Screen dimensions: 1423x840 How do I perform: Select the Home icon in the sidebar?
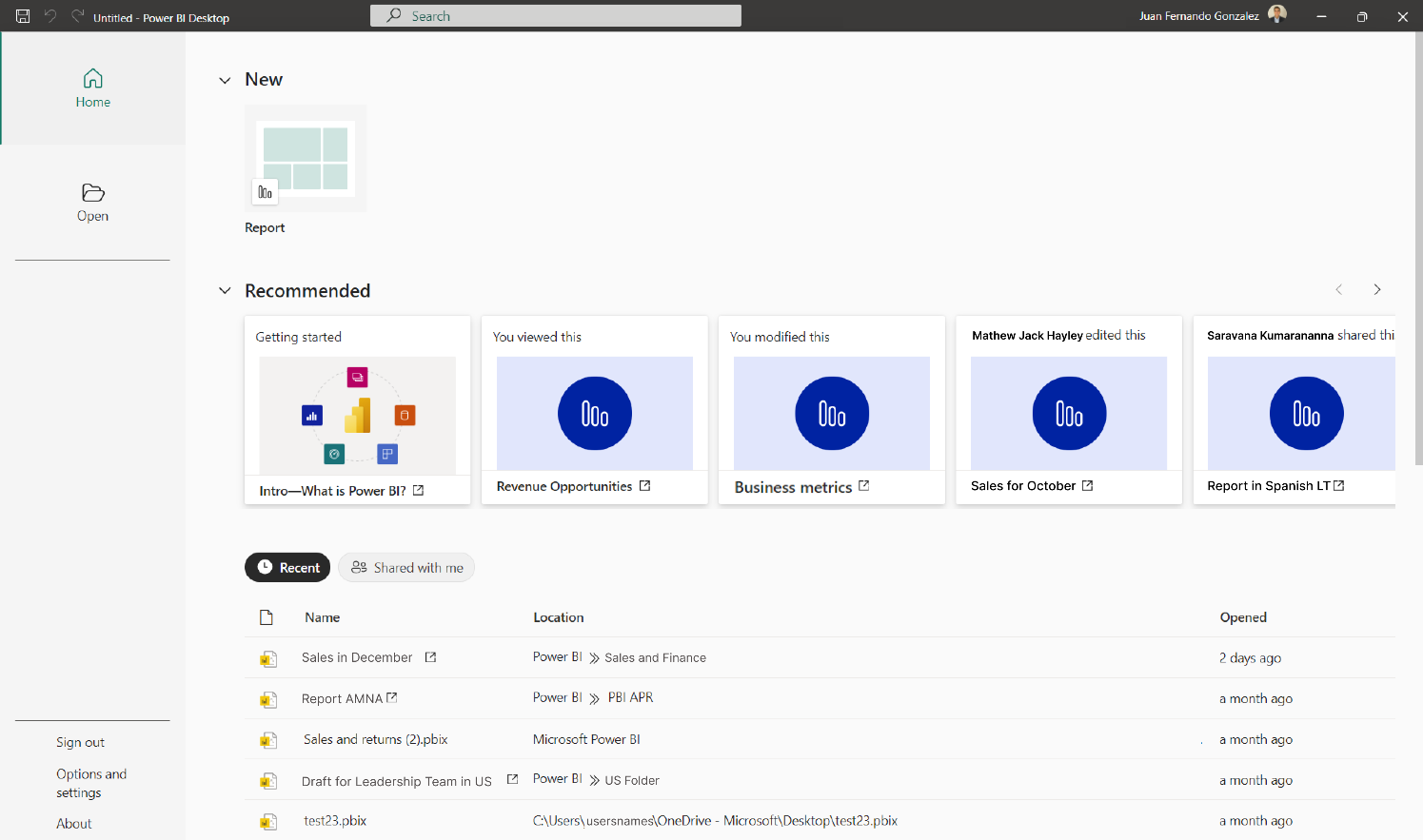pos(92,88)
